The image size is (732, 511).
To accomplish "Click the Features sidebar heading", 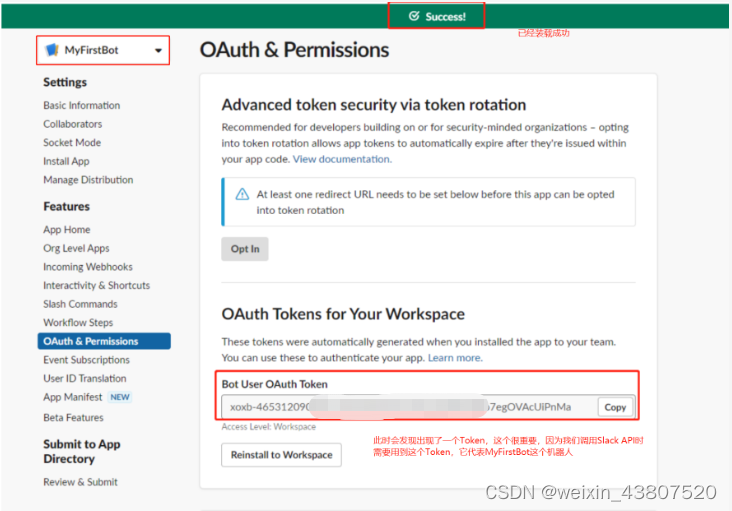I will [x=66, y=207].
